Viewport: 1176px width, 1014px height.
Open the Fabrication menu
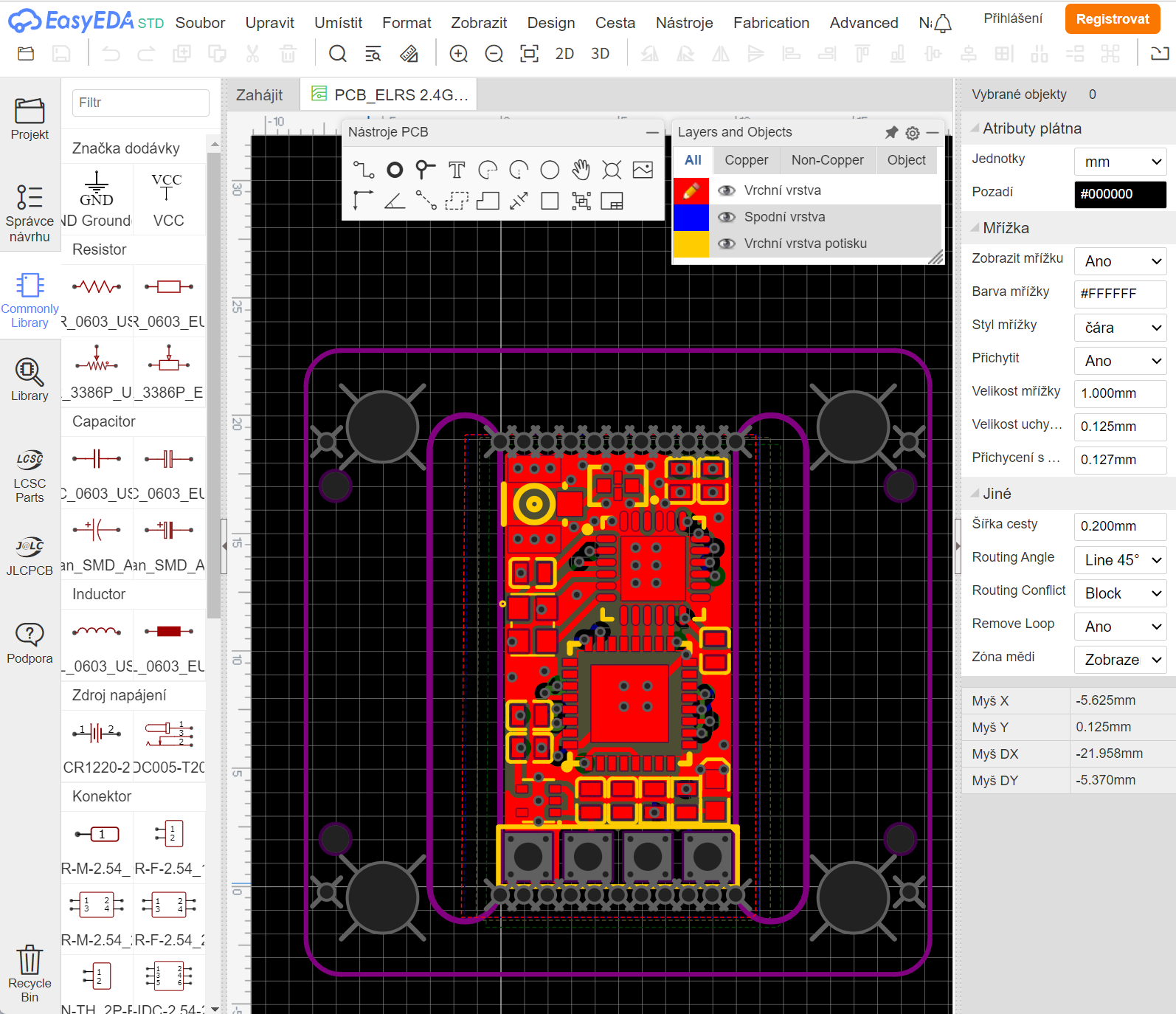click(770, 23)
